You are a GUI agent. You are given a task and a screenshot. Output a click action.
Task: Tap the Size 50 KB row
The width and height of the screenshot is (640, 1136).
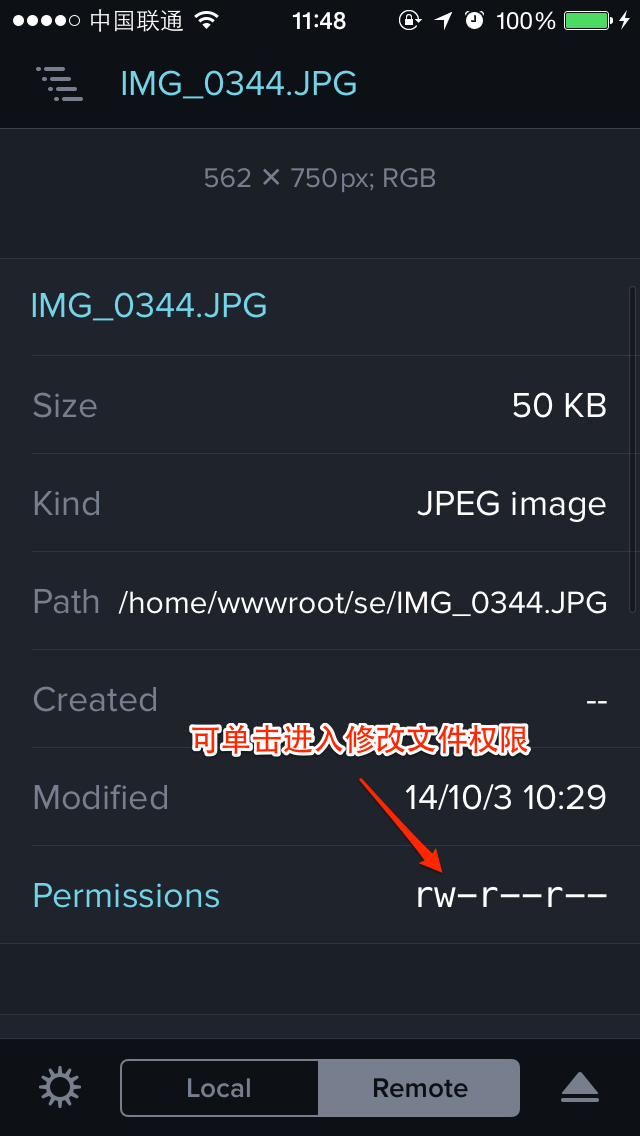click(320, 405)
